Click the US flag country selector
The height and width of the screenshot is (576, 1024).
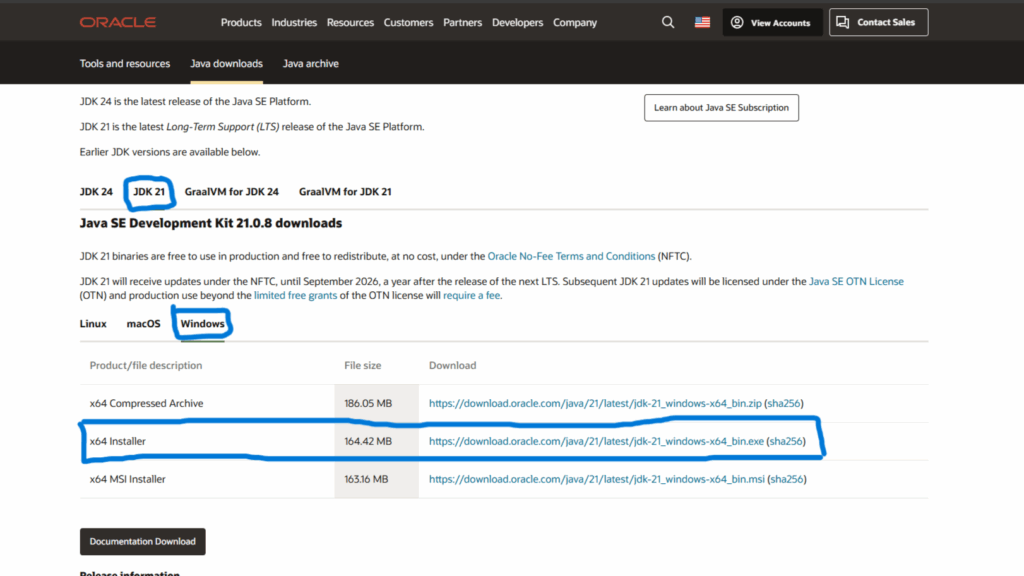(702, 22)
